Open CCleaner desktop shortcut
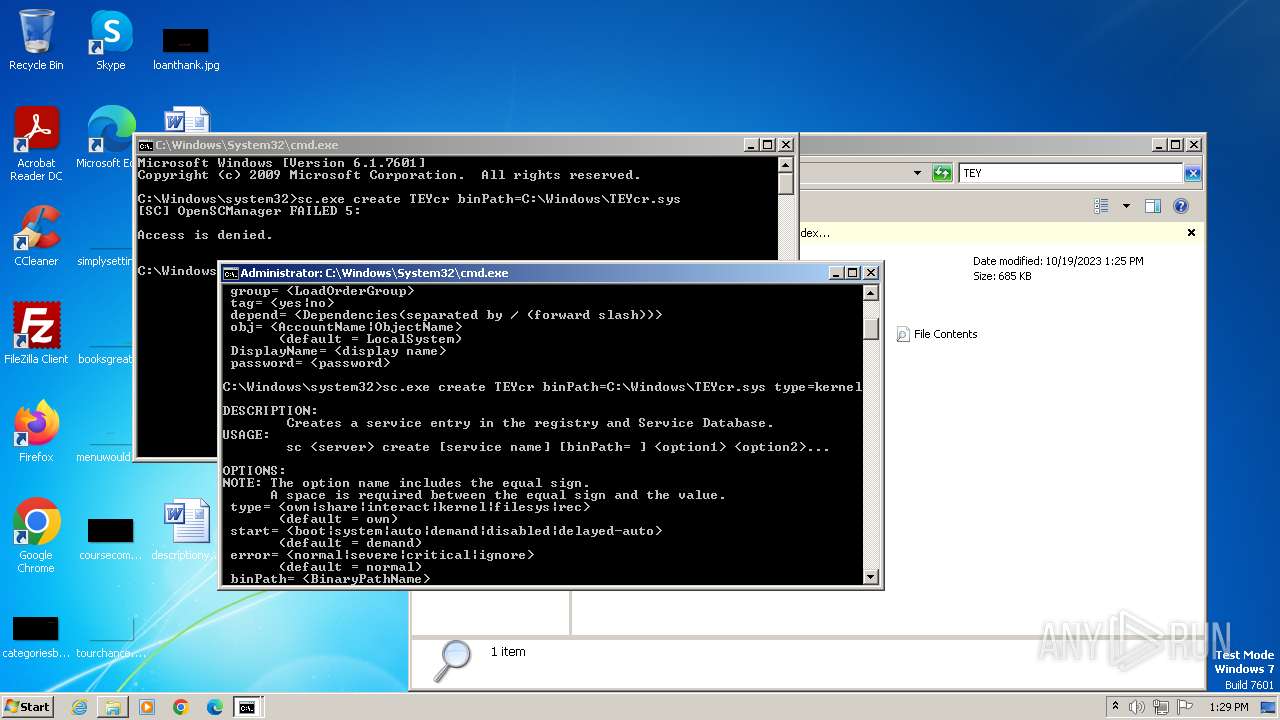This screenshot has width=1280, height=720. pos(36,236)
